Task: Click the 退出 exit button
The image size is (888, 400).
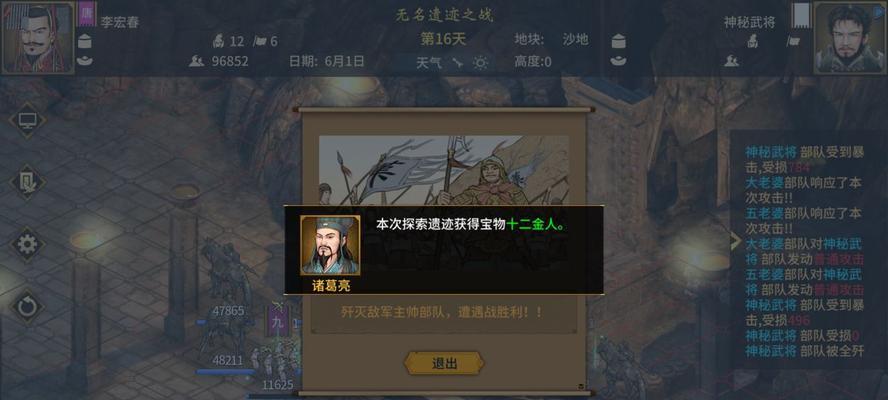Action: [444, 363]
